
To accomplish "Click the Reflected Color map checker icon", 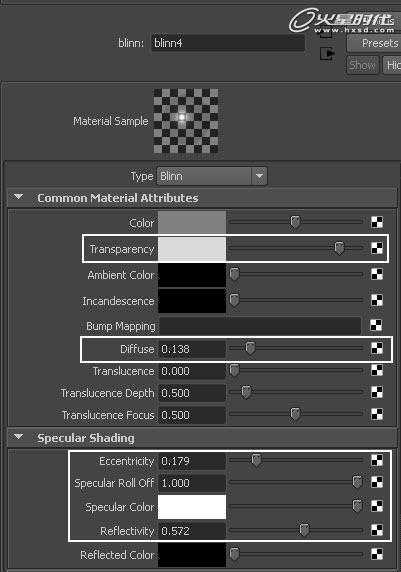I will (377, 554).
